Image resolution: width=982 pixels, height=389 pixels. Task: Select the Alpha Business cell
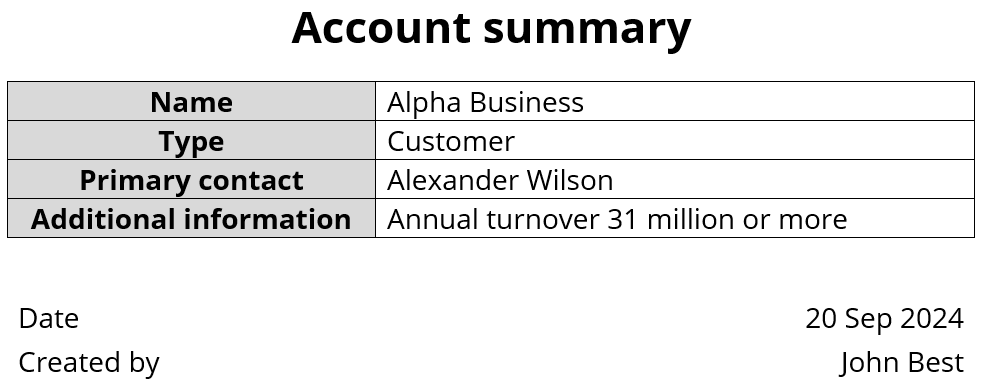[674, 101]
